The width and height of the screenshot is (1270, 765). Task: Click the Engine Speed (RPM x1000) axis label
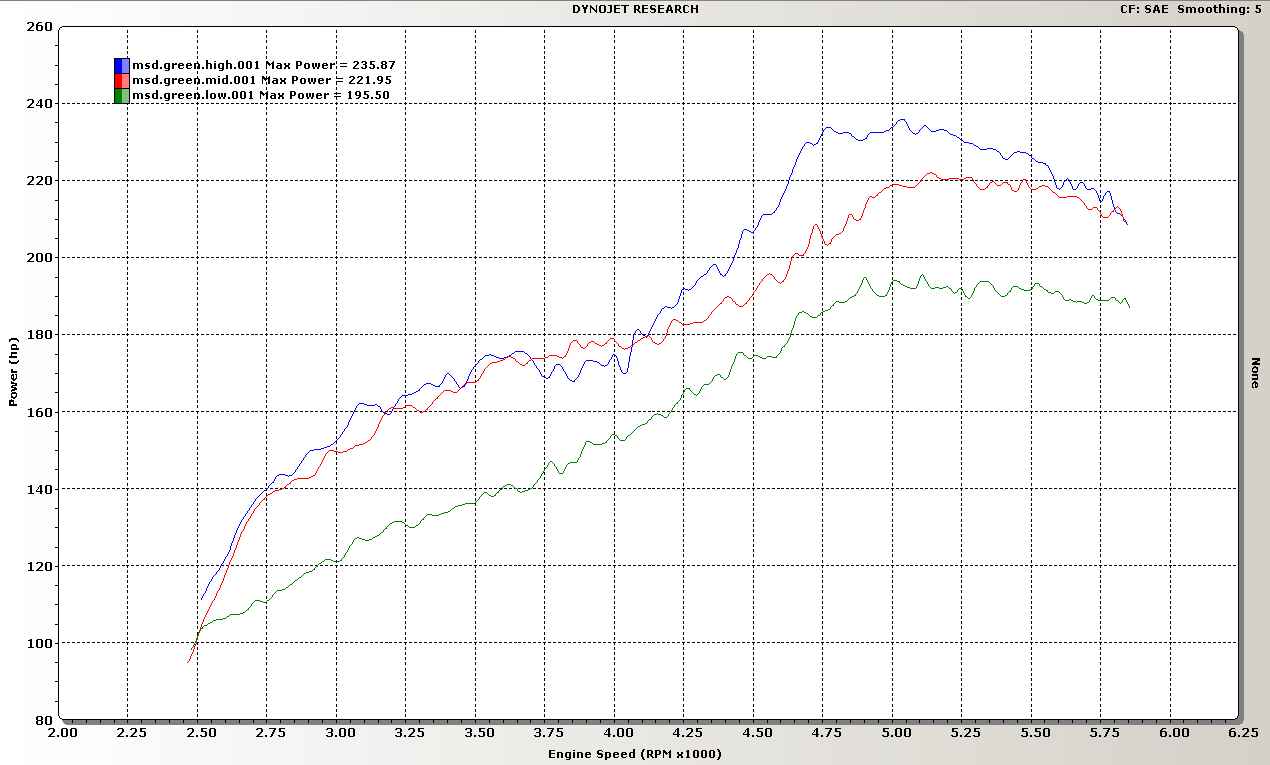(x=635, y=754)
